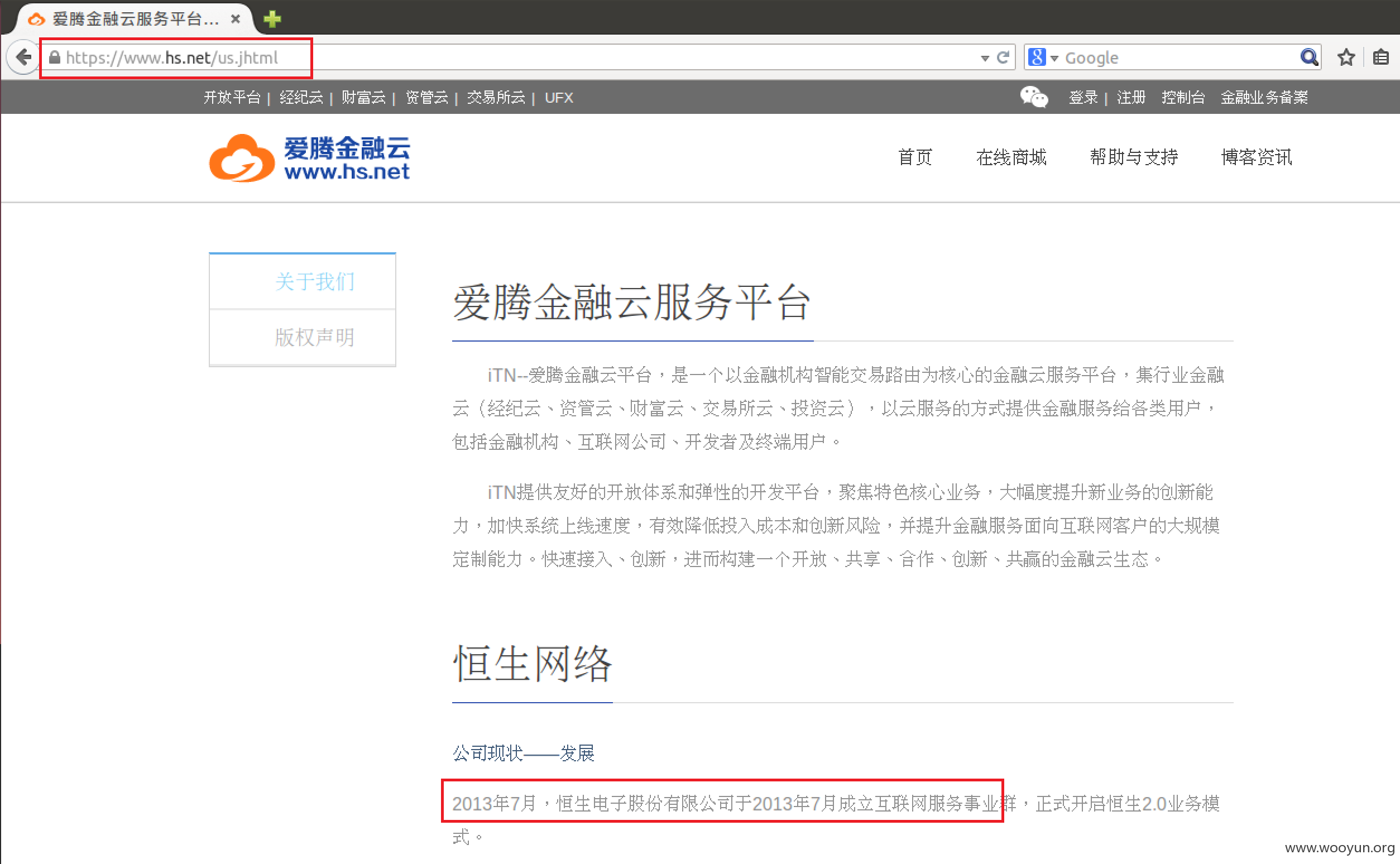Click the subheading 公司现状——发展
The height and width of the screenshot is (864, 1400).
(x=524, y=753)
